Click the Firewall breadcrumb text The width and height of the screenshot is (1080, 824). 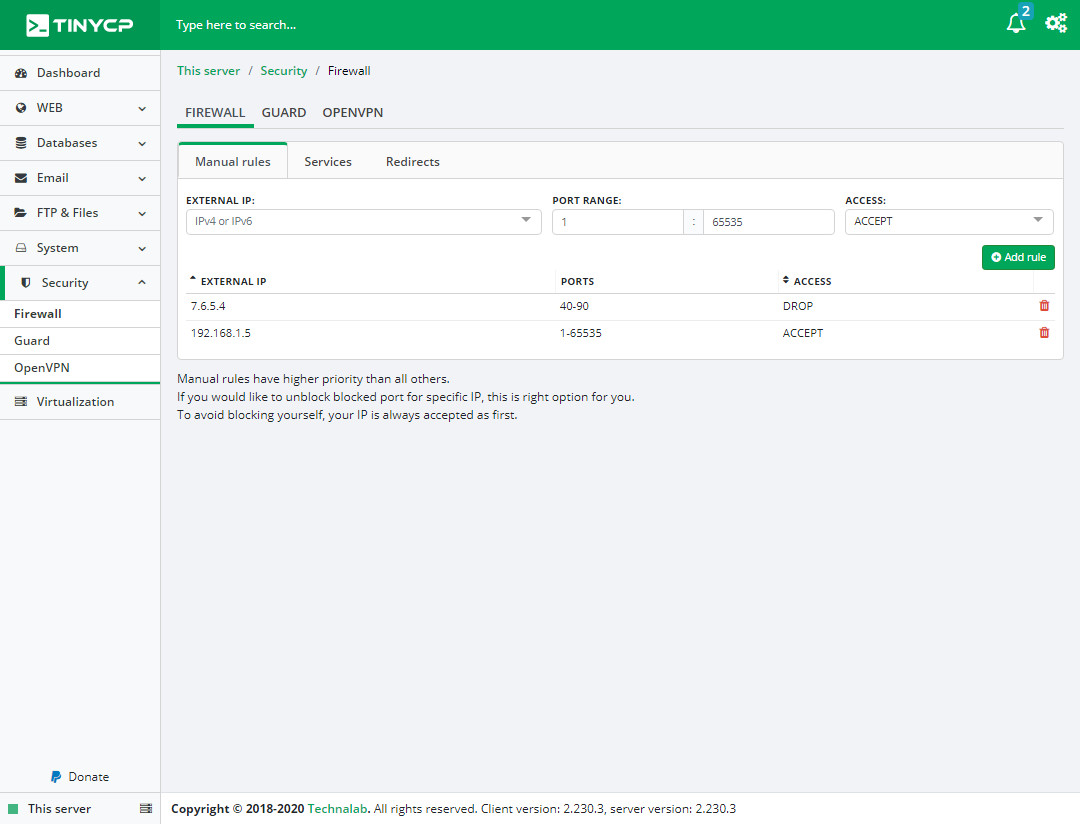[x=349, y=70]
